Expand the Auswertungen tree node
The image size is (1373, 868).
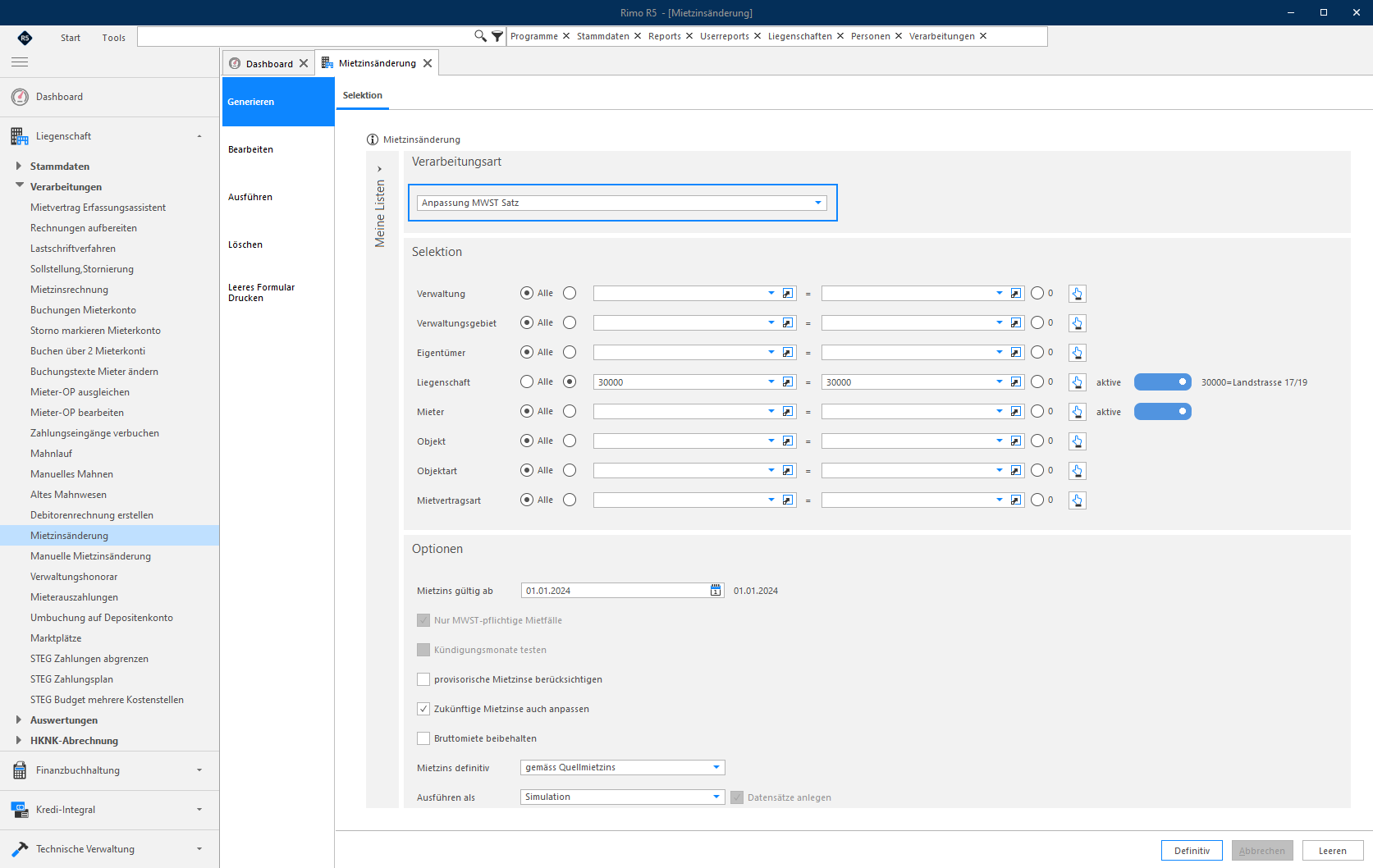(x=19, y=720)
